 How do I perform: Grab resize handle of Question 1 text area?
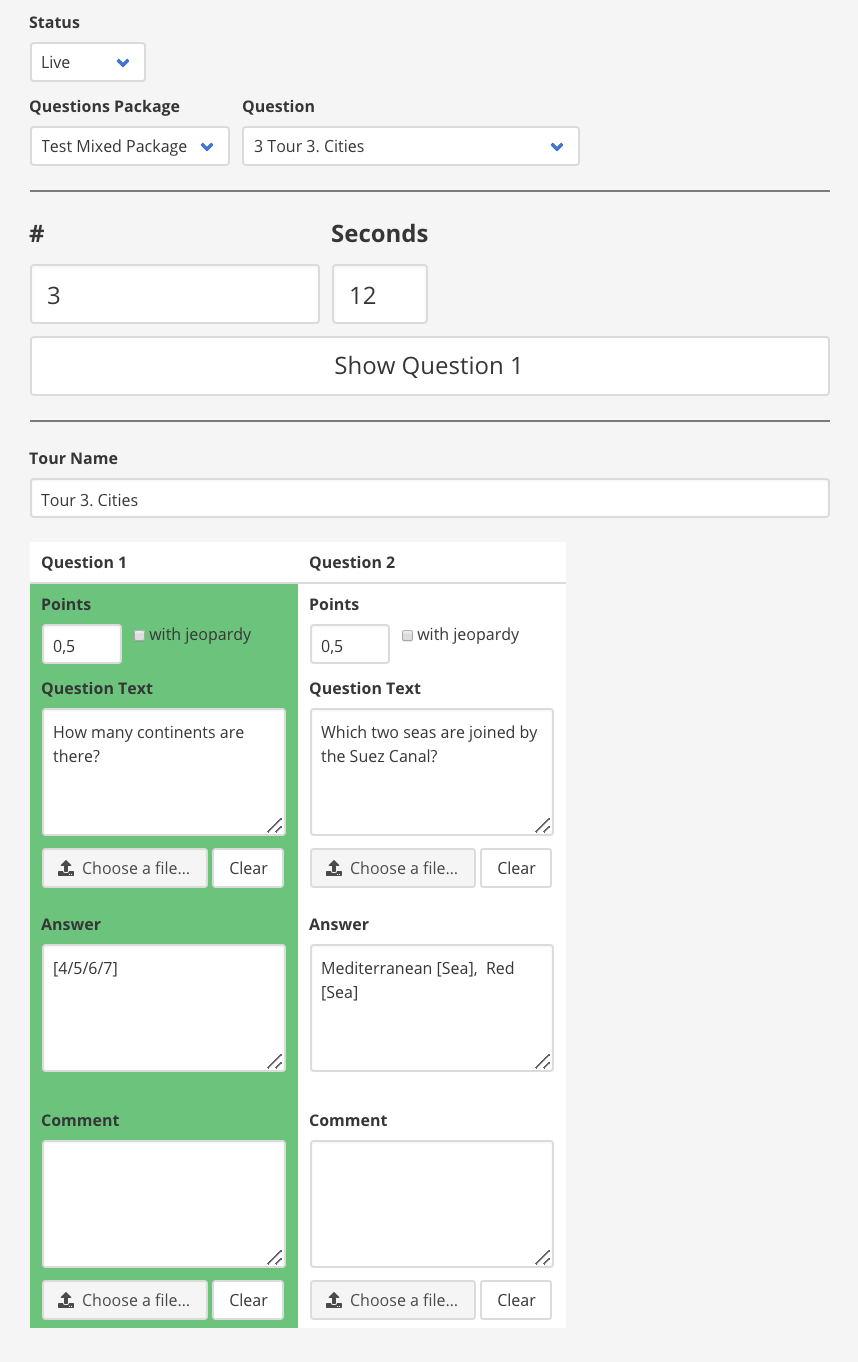click(274, 825)
